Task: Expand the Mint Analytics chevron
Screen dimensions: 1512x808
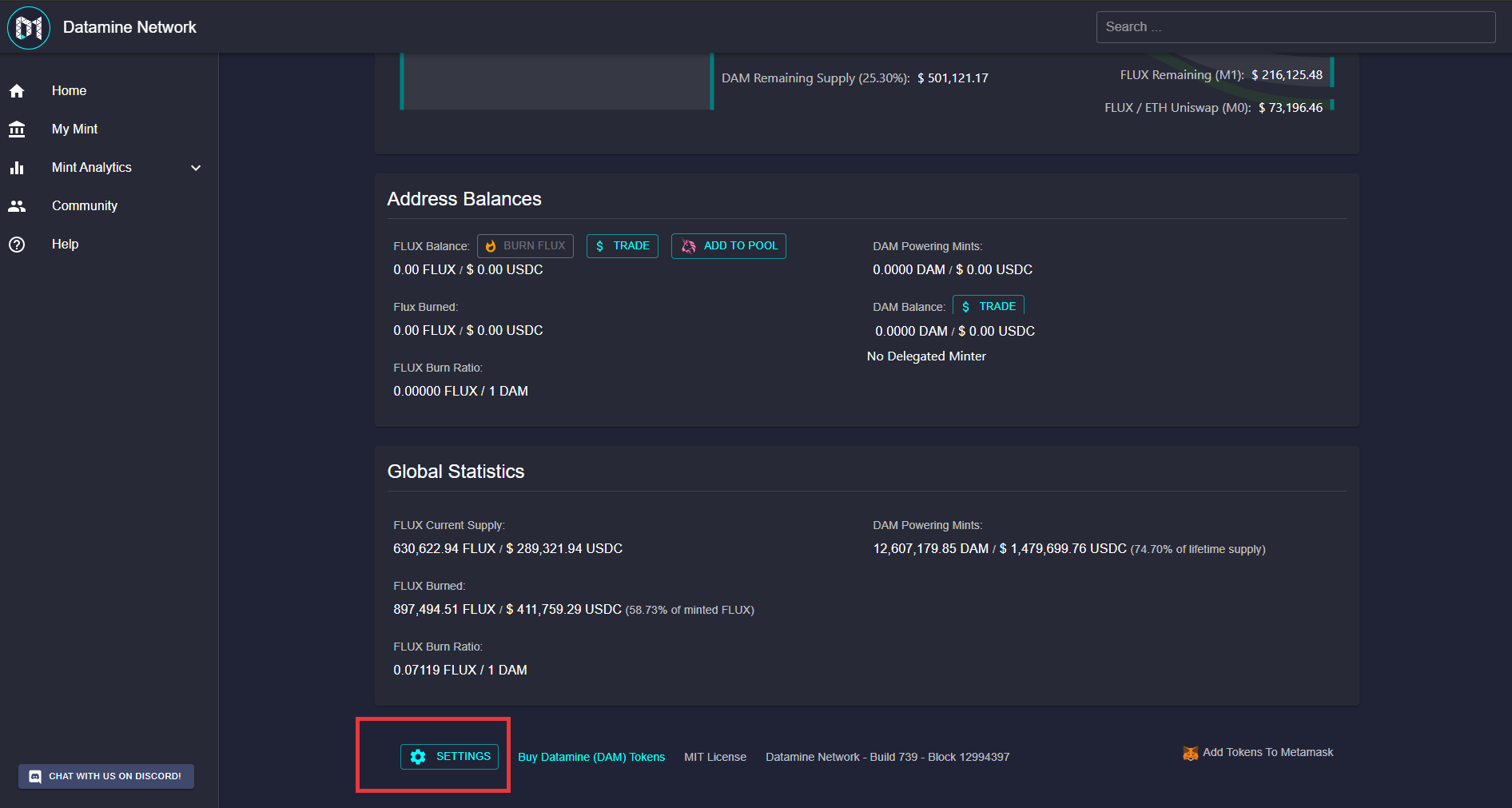Action: click(196, 168)
